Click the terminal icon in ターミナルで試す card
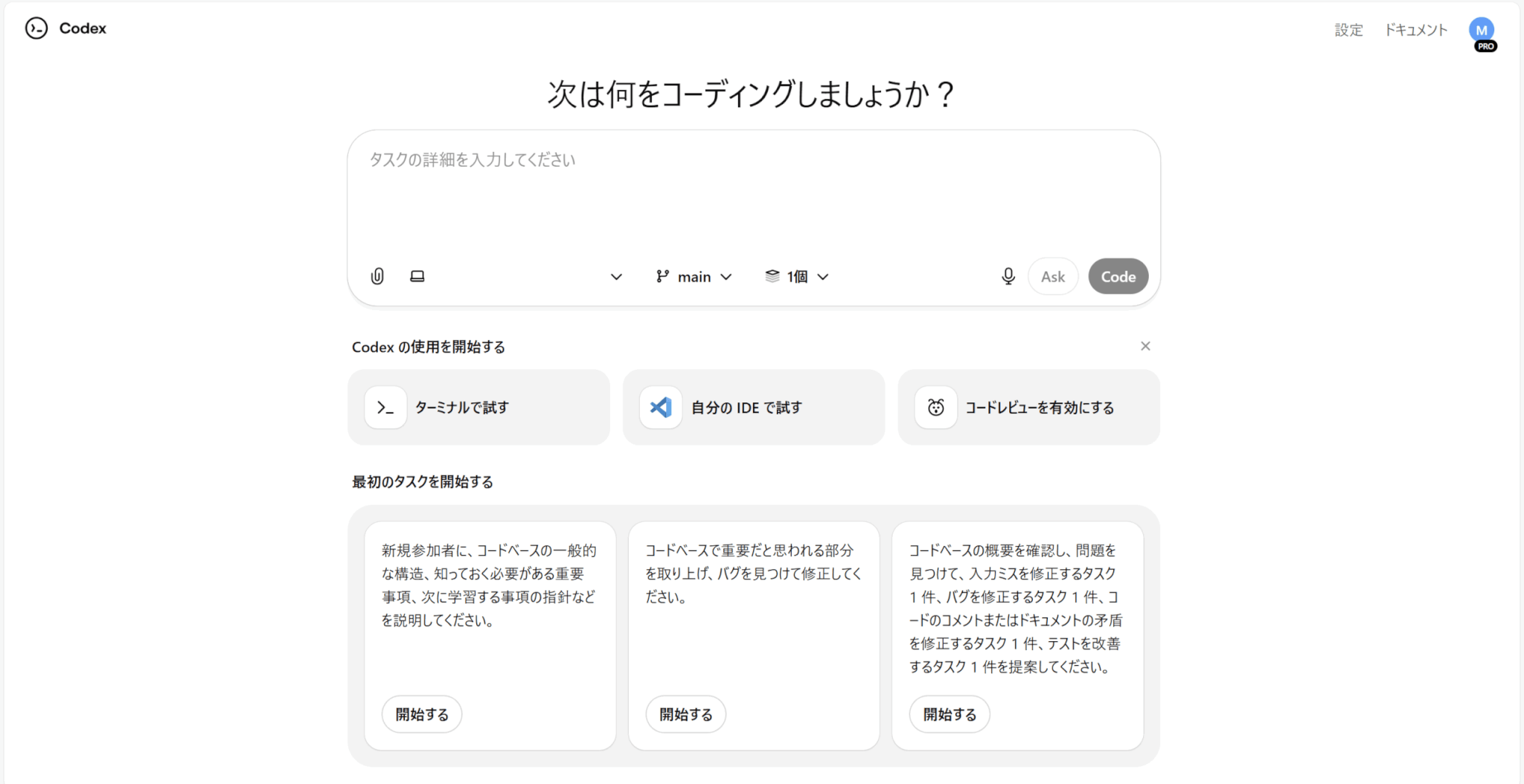This screenshot has height=784, width=1524. (x=385, y=408)
